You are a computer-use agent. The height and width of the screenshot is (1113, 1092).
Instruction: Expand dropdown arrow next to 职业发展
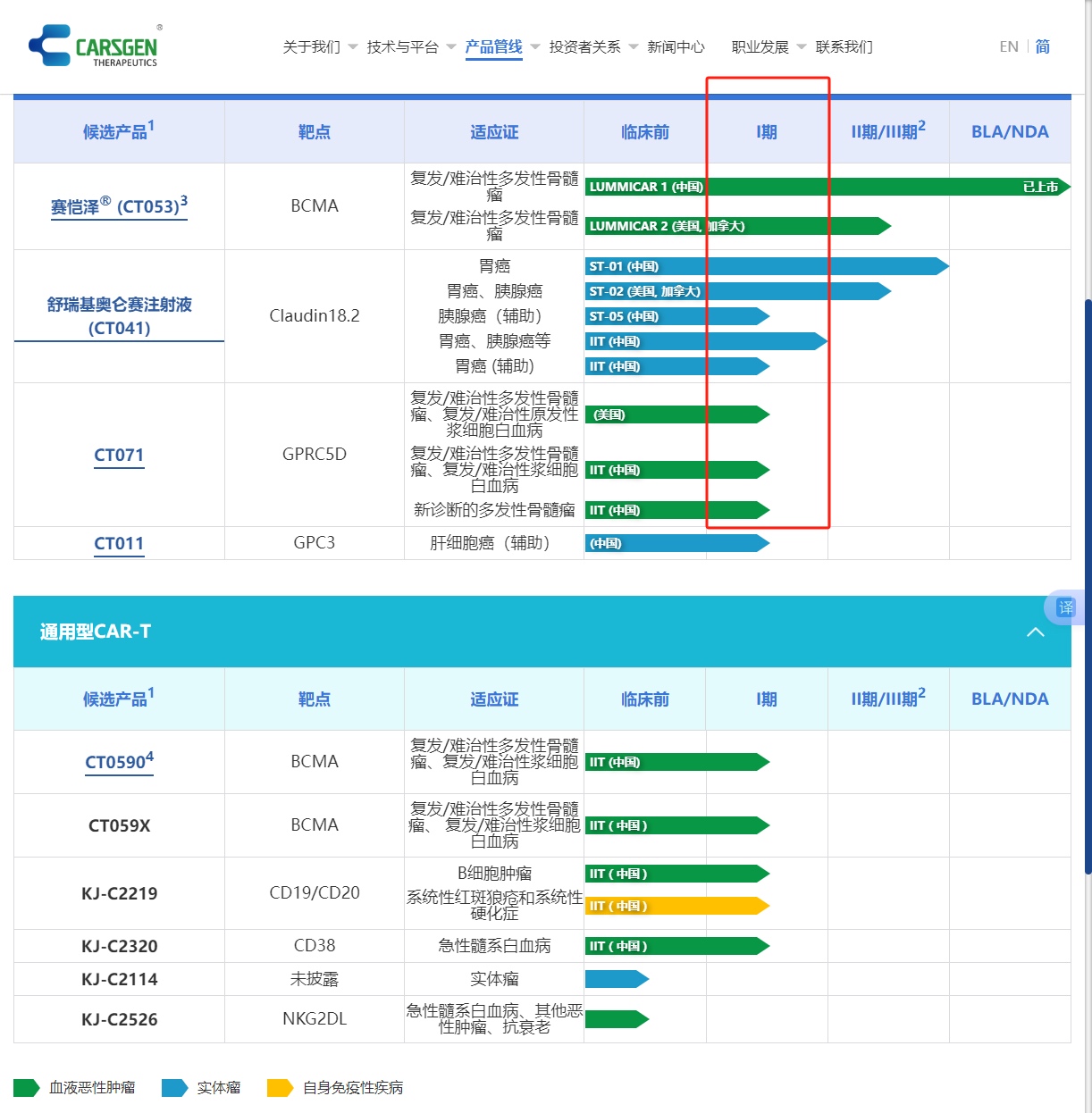[801, 46]
